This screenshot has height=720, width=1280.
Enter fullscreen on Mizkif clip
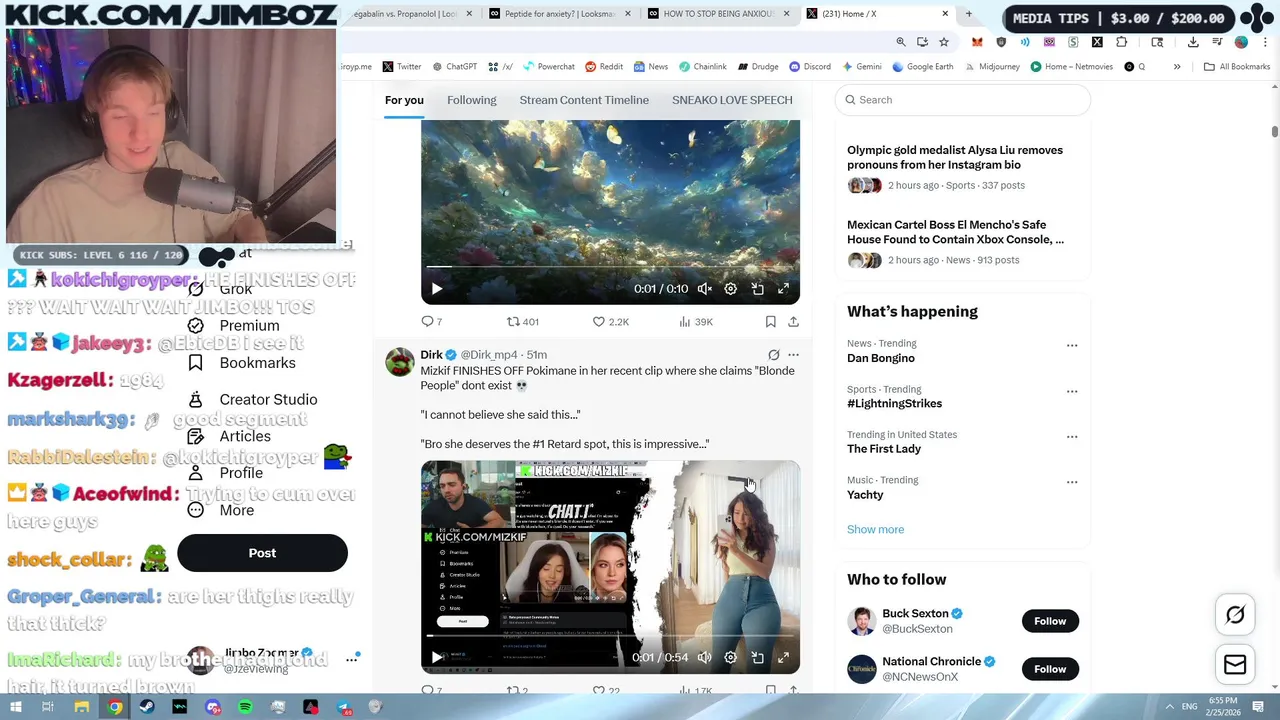(783, 657)
